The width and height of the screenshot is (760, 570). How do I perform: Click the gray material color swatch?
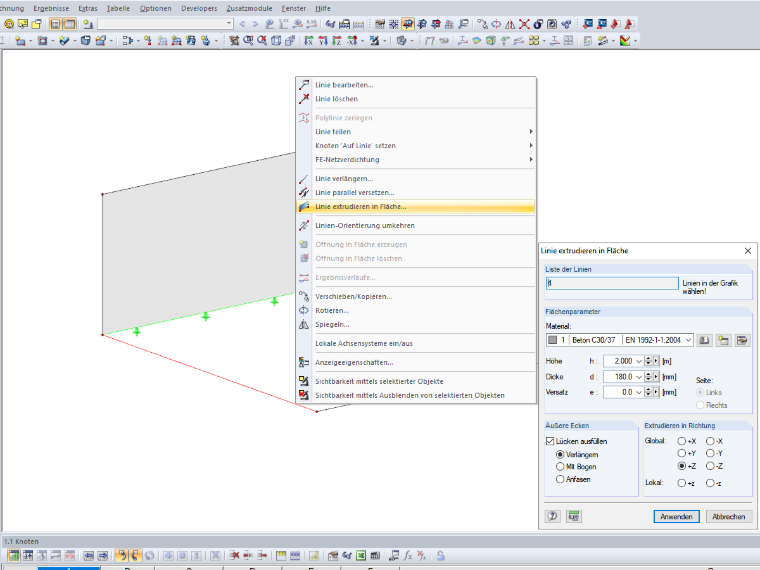pyautogui.click(x=552, y=340)
